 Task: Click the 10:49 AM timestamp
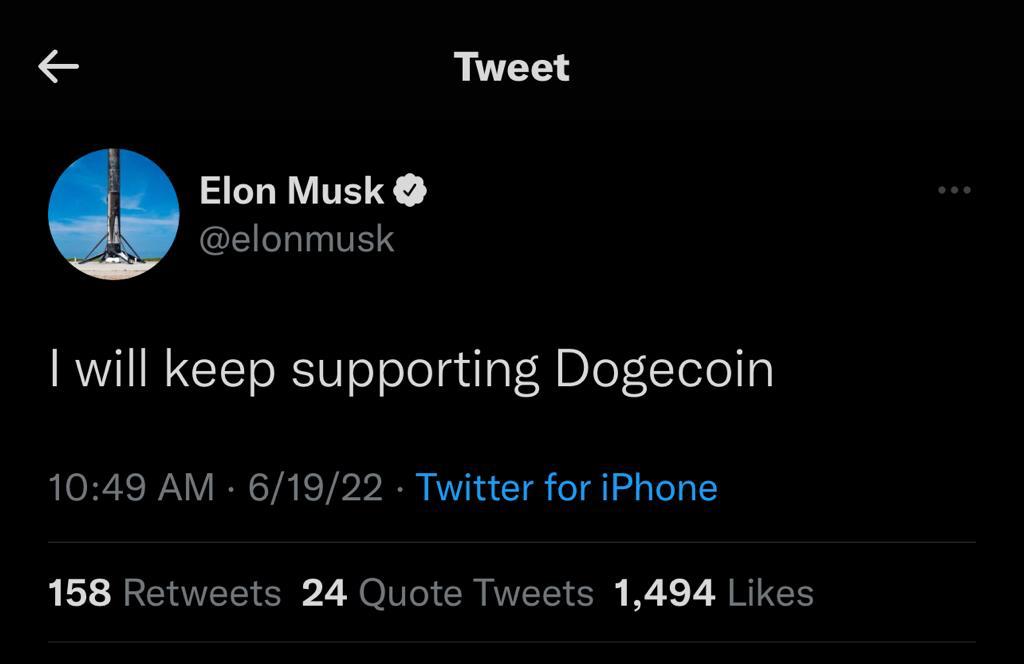click(x=131, y=487)
